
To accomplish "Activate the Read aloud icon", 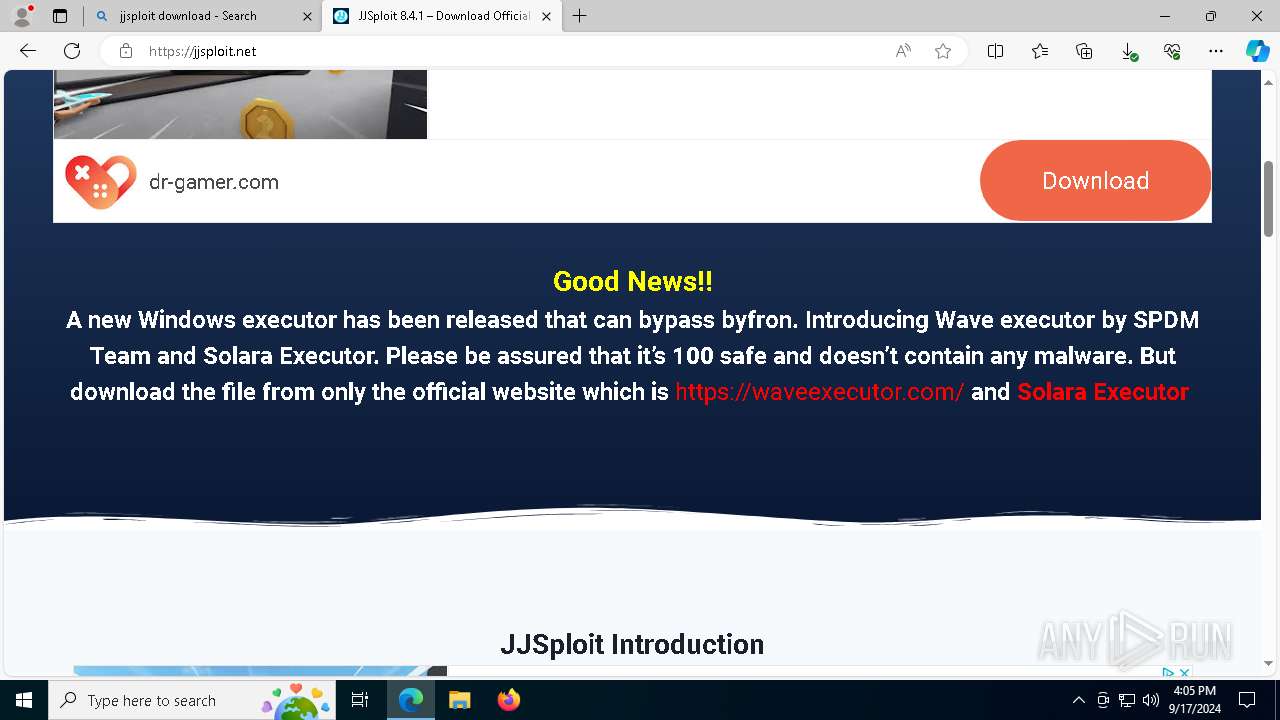I will coord(903,51).
